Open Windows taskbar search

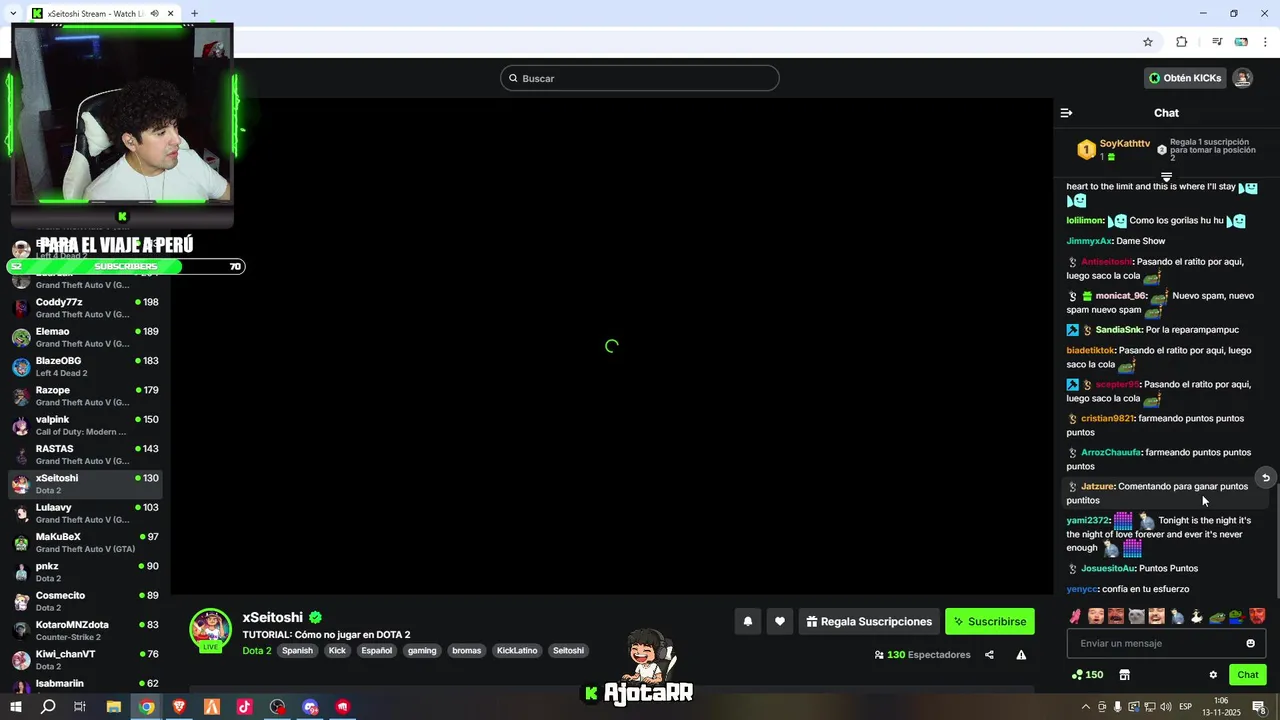pos(48,707)
